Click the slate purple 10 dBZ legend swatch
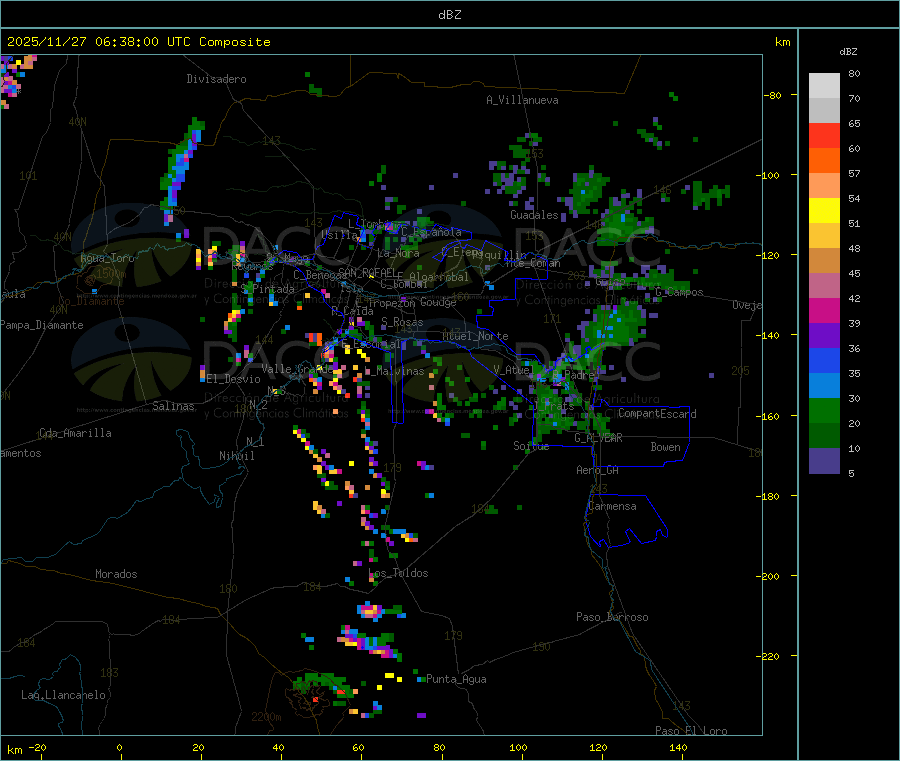Viewport: 900px width, 761px height. click(824, 461)
